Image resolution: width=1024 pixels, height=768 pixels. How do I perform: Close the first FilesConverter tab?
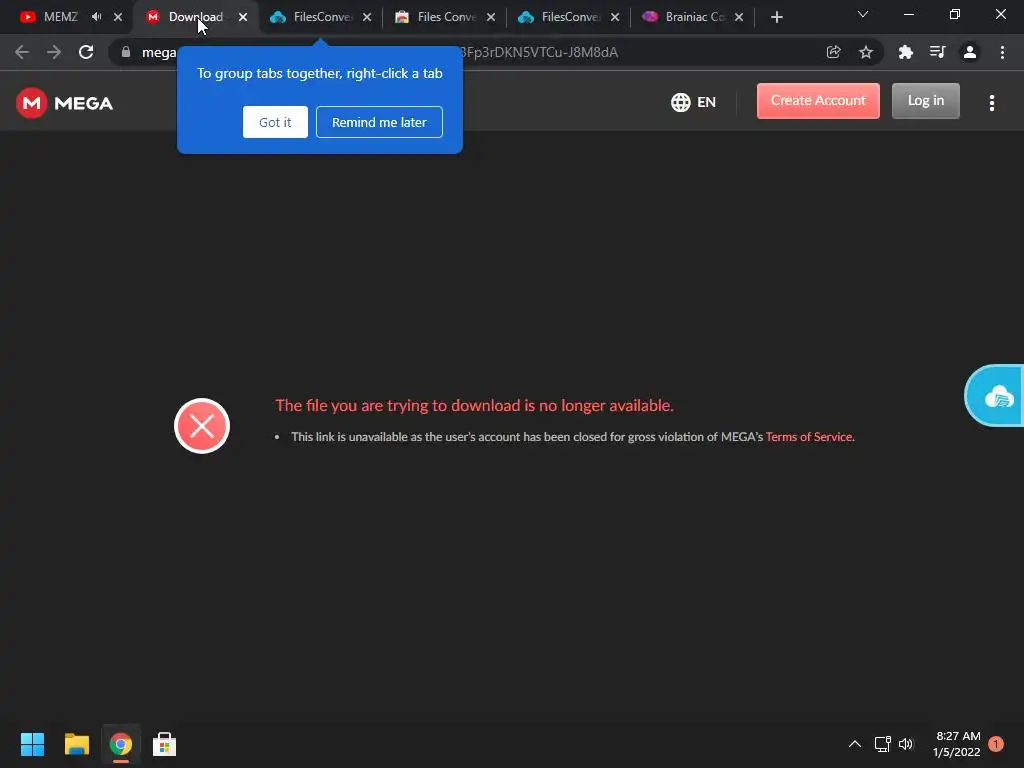[x=367, y=17]
